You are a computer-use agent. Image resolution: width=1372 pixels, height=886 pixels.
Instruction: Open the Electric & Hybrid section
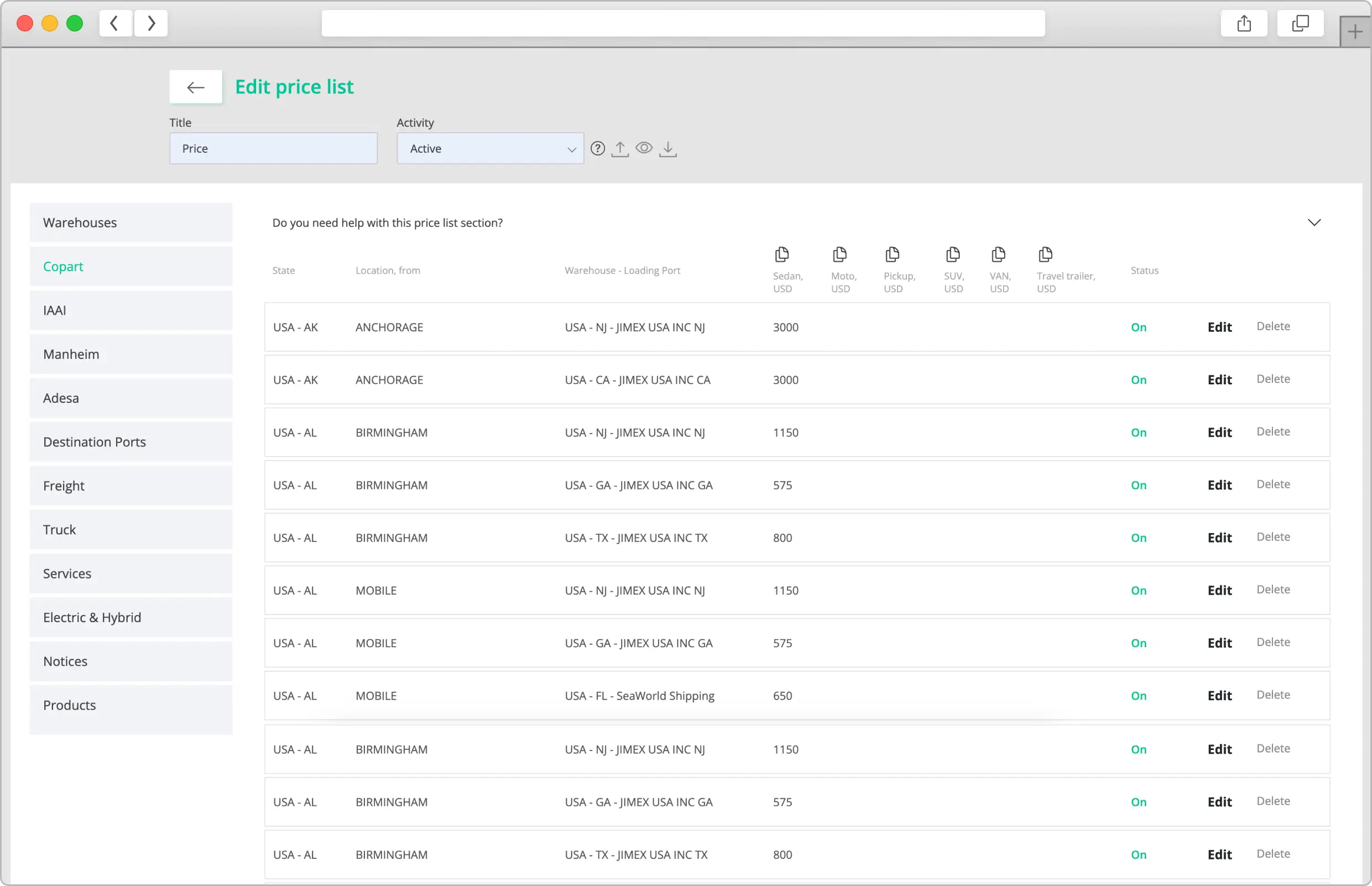(131, 617)
